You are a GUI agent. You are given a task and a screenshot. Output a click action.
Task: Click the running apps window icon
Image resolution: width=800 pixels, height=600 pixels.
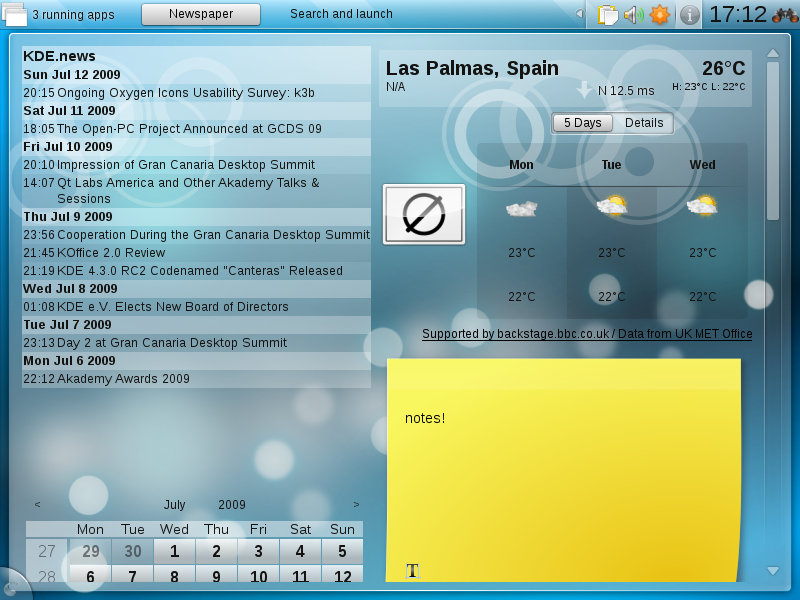tap(14, 14)
